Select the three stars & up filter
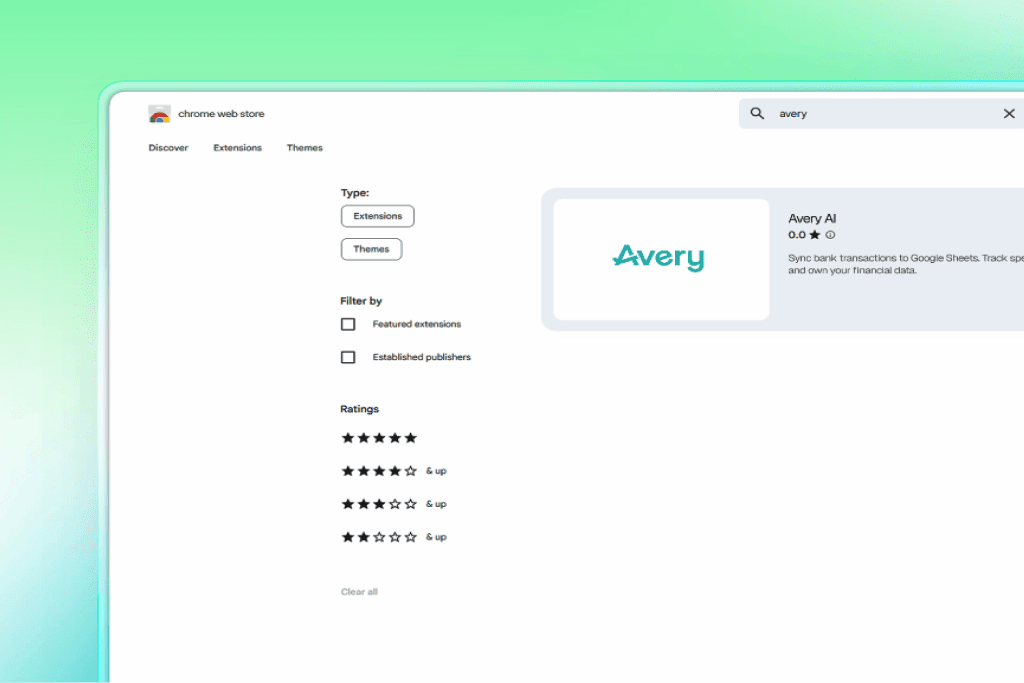 (394, 504)
